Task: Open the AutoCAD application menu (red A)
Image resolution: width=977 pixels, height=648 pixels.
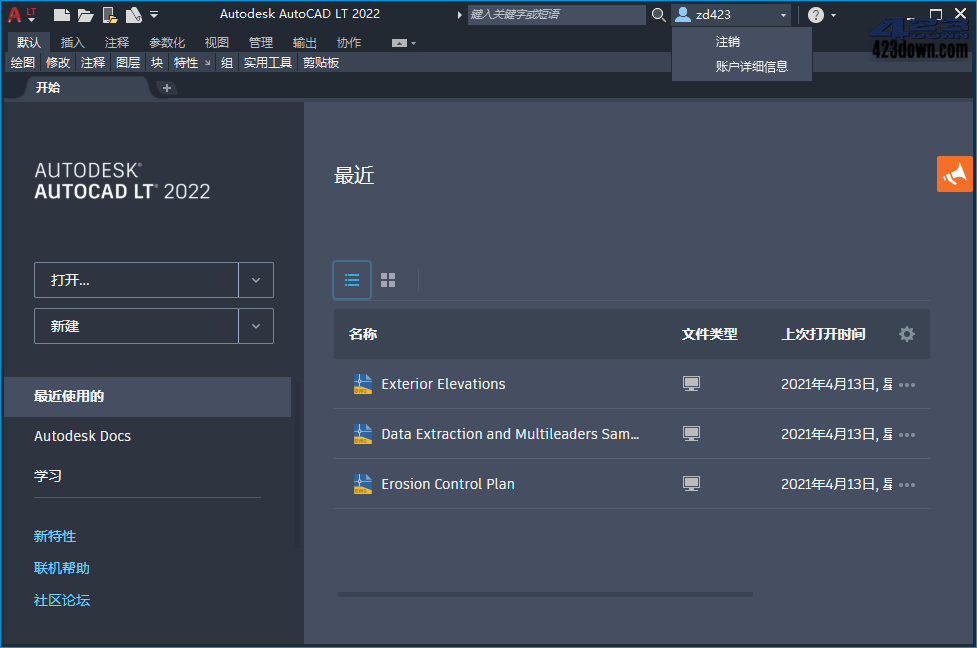Action: pos(14,13)
